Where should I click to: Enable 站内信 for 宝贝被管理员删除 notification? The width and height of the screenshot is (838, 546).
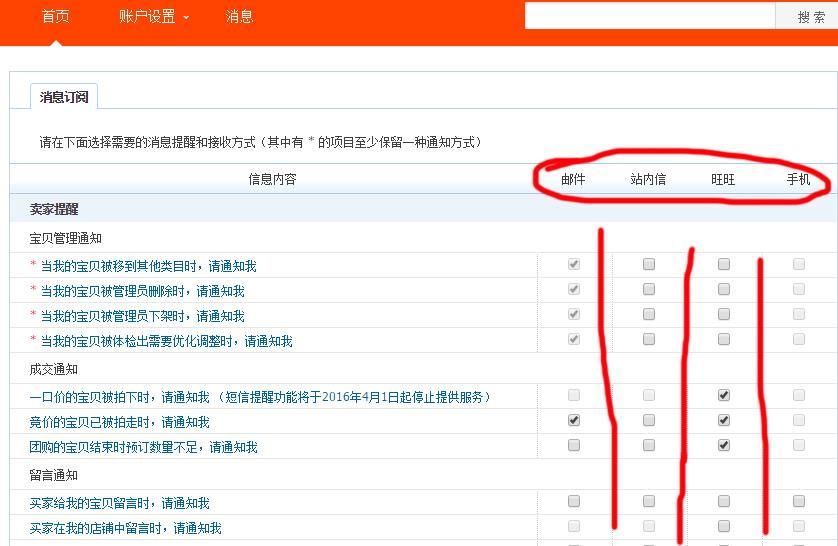tap(649, 290)
